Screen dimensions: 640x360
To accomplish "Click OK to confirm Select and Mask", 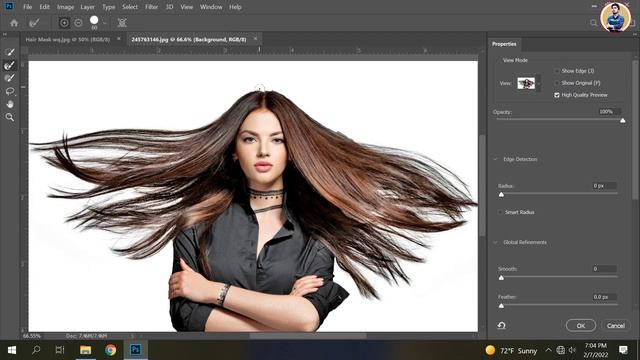I will 580,325.
